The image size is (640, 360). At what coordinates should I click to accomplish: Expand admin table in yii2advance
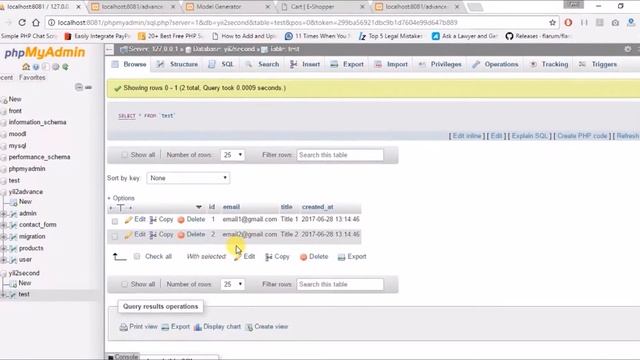coord(4,213)
